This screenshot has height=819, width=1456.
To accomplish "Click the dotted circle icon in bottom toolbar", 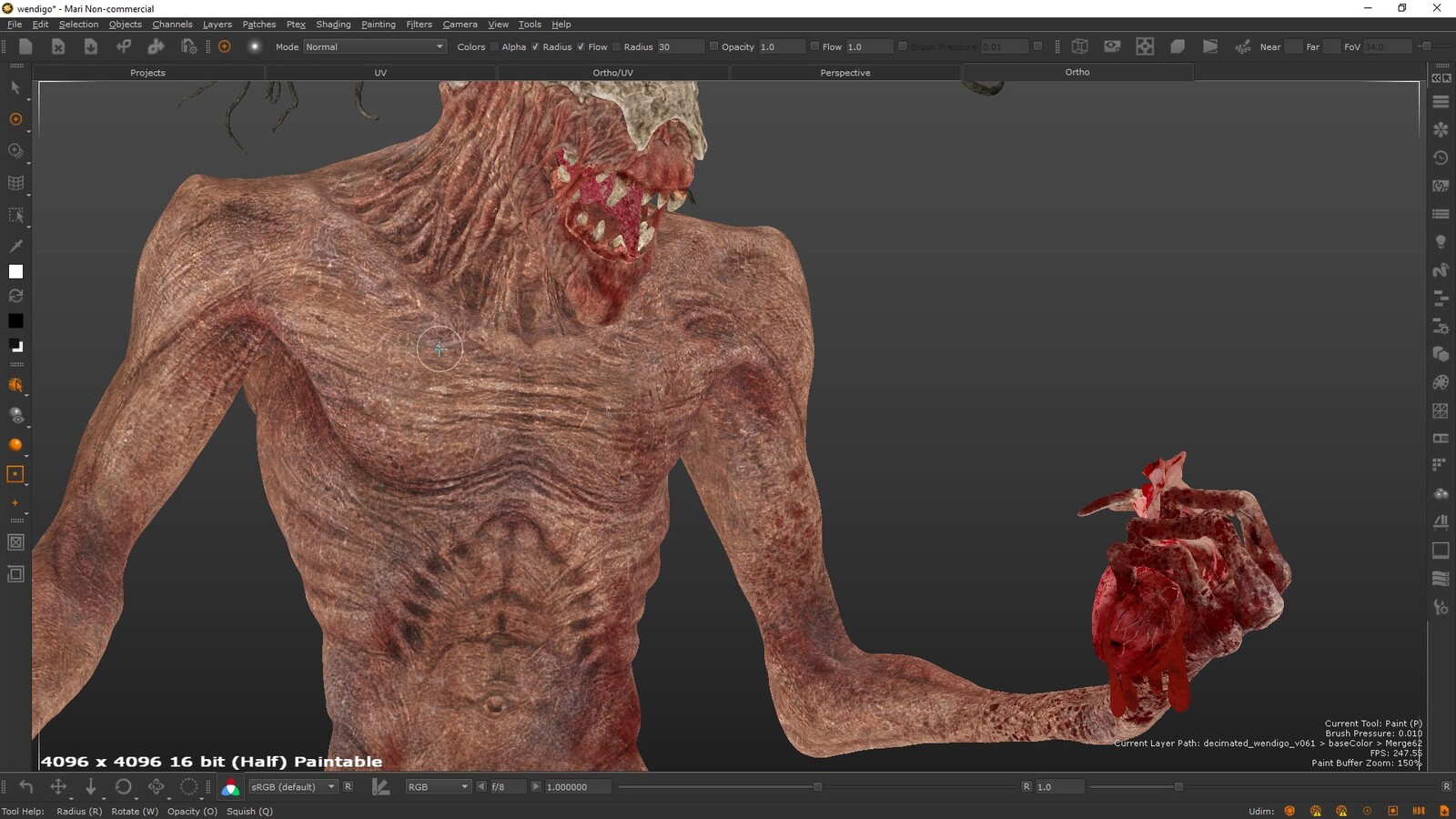I will (x=188, y=786).
